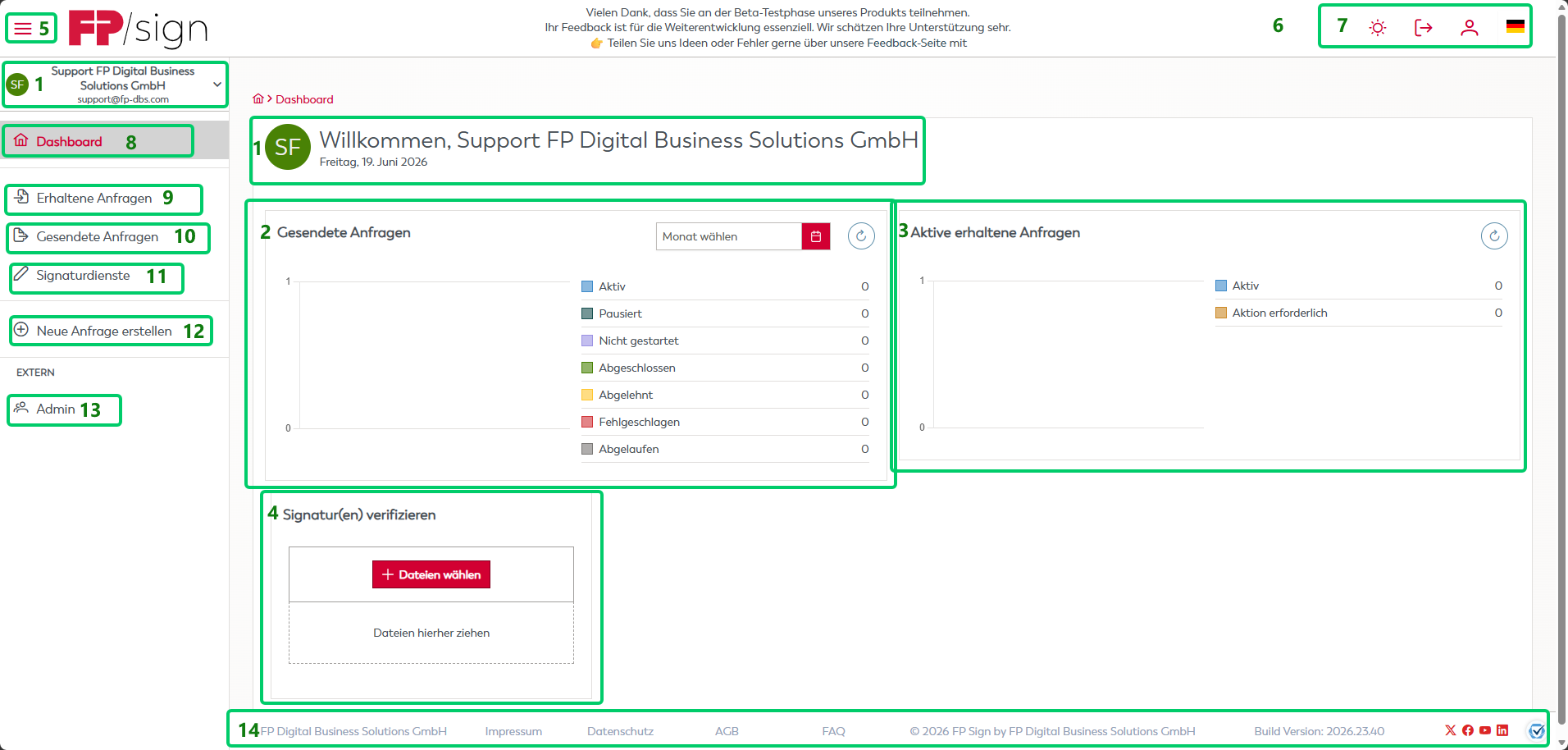
Task: Log out using the exit icon
Action: click(1424, 28)
